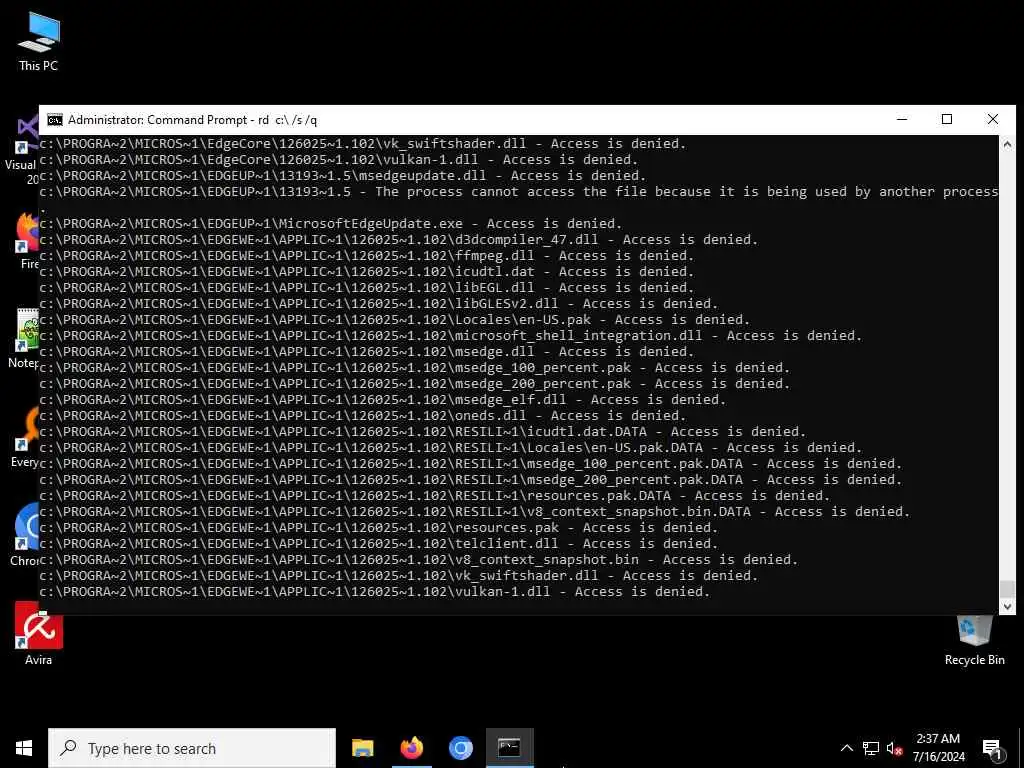Click the line with msedge_elf.dll
1024x768 pixels.
coord(383,400)
